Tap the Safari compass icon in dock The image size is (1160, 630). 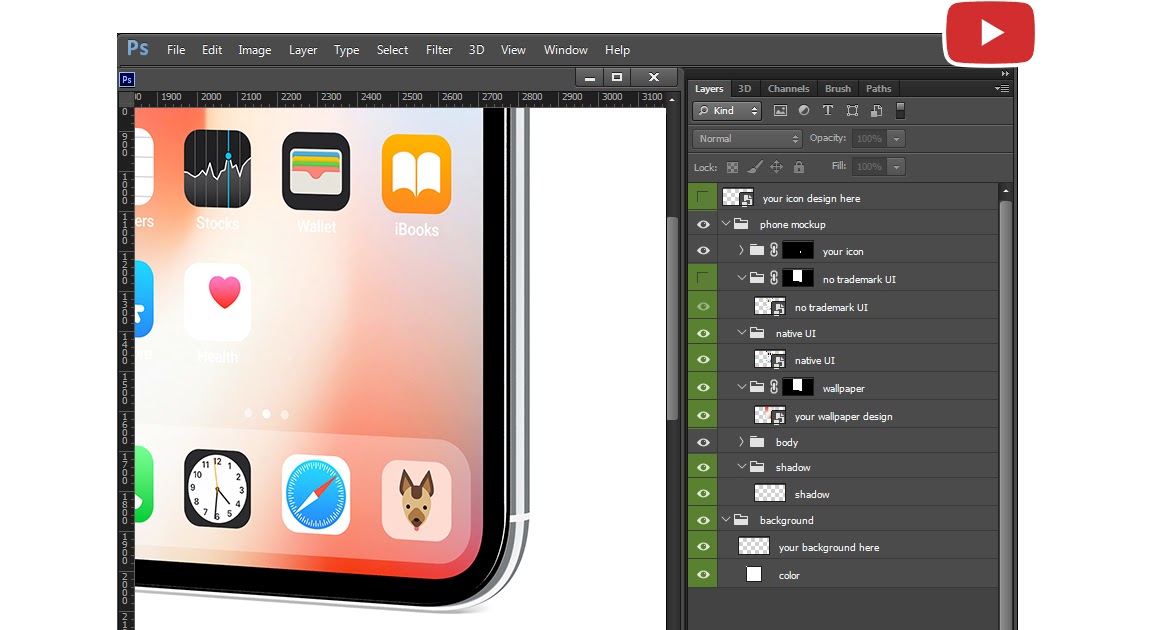(316, 495)
